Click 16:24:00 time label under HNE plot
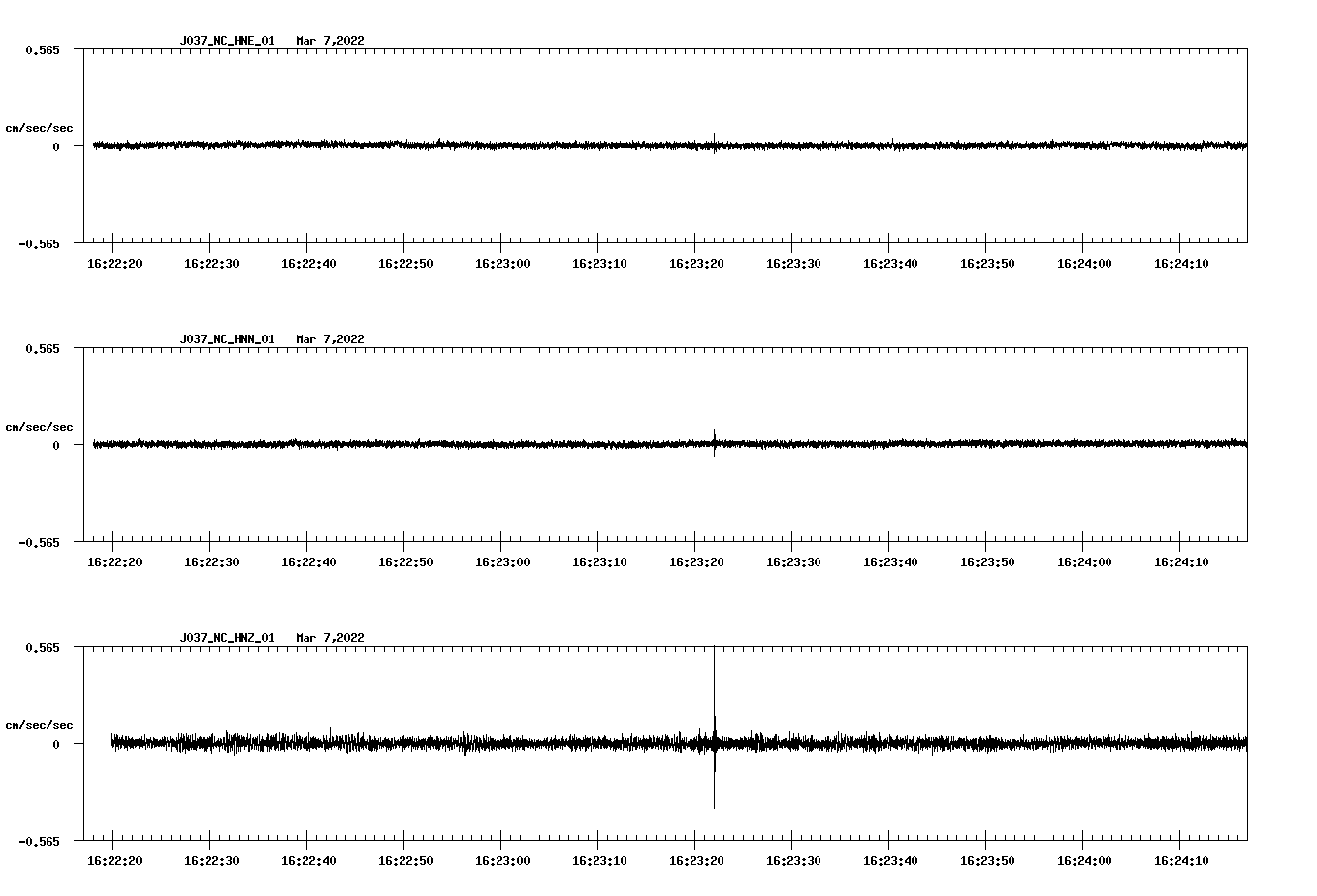This screenshot has height=896, width=1317. click(1083, 263)
